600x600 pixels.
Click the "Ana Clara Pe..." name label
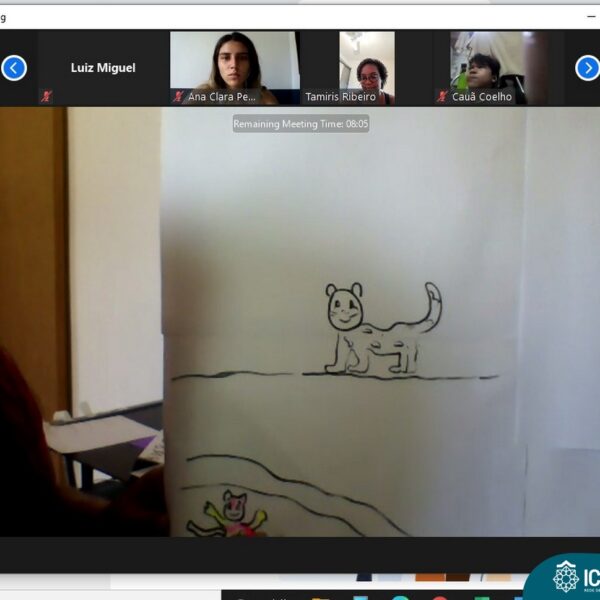[222, 97]
